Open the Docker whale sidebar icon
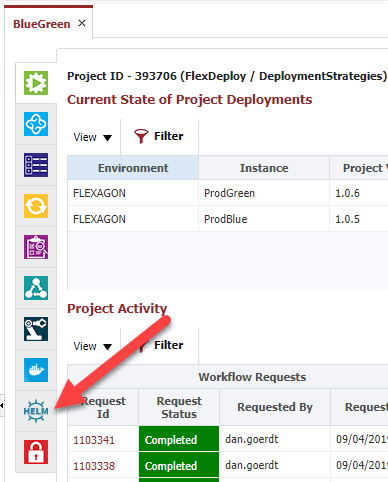388x482 pixels. point(36,370)
